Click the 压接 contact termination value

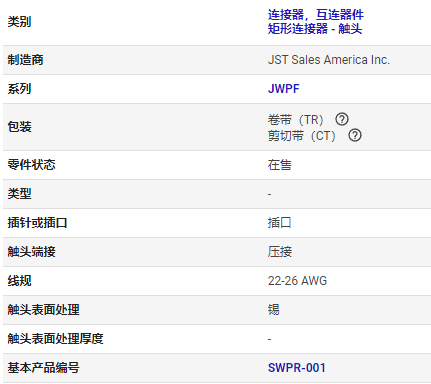[x=279, y=252]
